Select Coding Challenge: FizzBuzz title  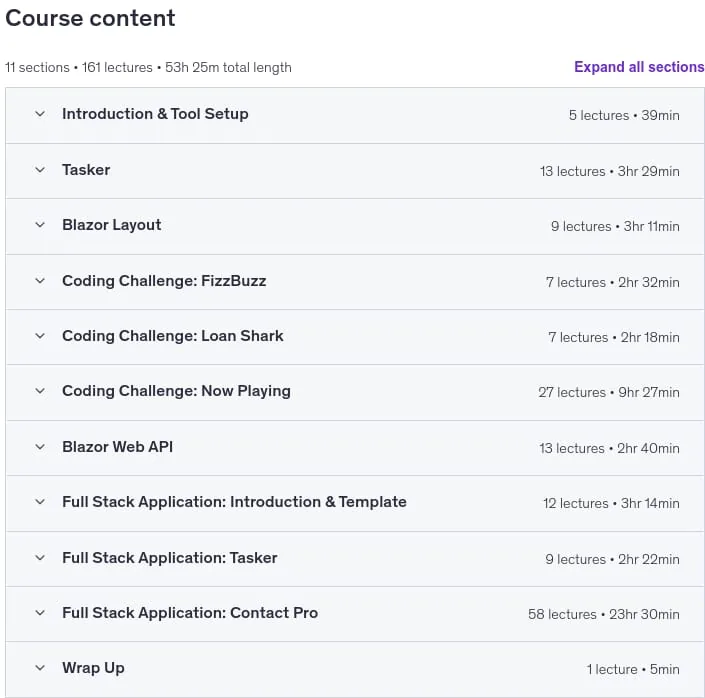(164, 281)
